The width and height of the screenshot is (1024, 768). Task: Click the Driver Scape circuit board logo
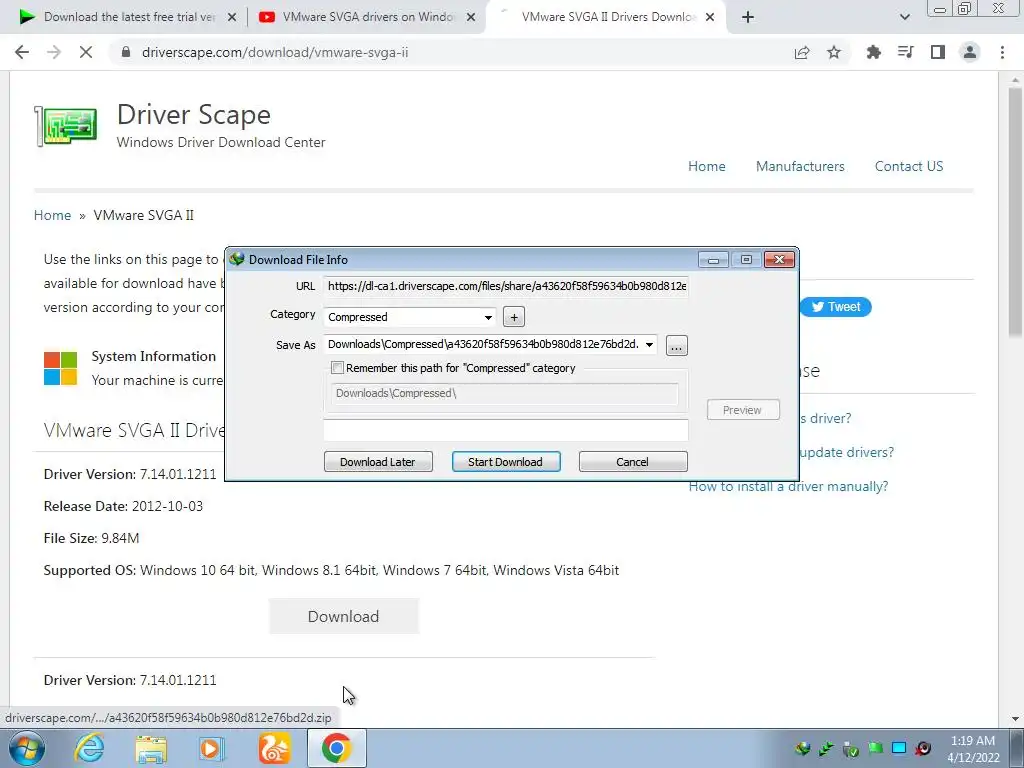coord(66,125)
